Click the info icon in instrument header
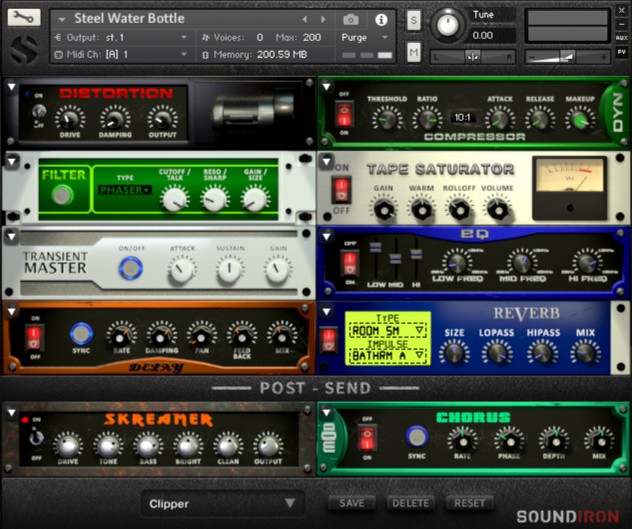 [381, 19]
